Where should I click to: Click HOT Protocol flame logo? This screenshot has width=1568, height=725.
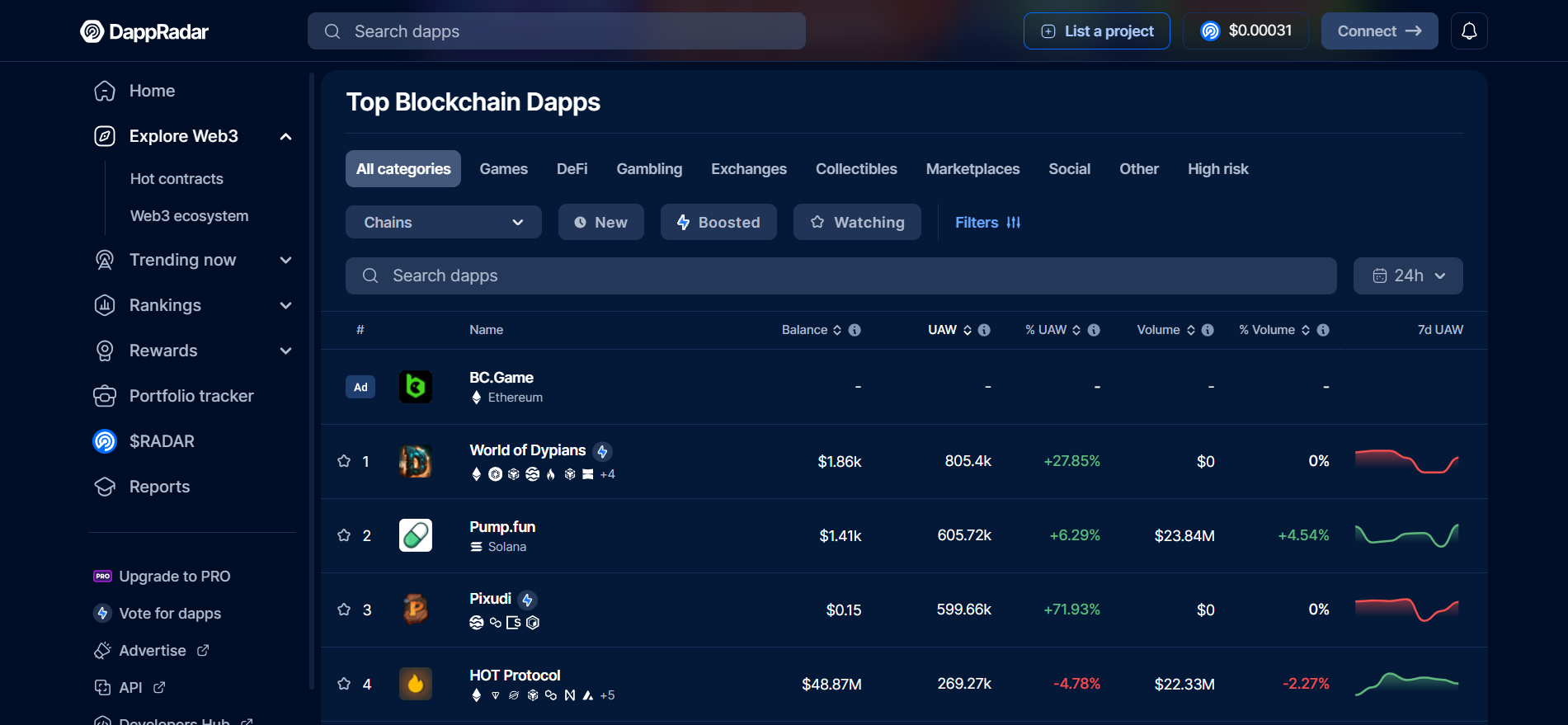[x=416, y=684]
